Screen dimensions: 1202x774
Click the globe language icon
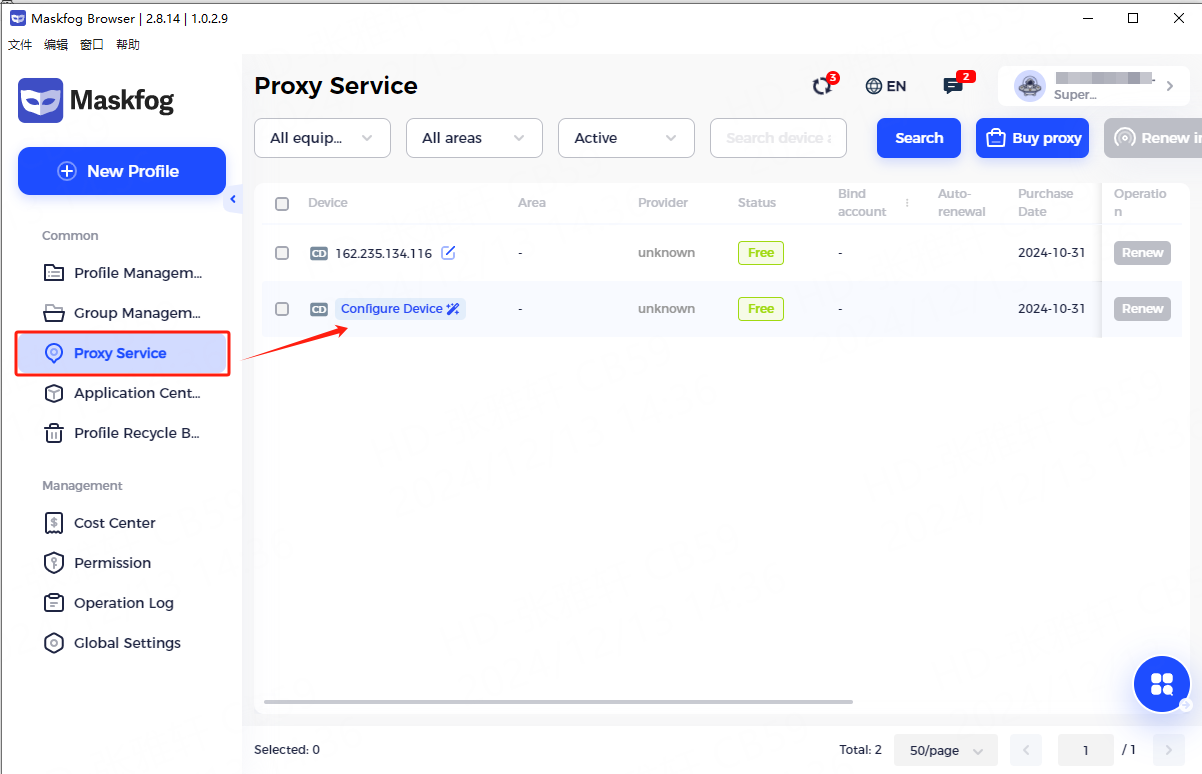[x=874, y=86]
